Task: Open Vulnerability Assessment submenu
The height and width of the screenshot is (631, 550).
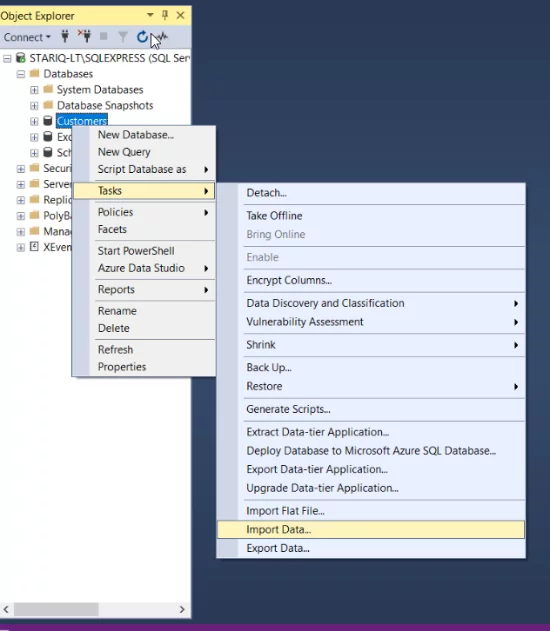Action: (x=371, y=322)
